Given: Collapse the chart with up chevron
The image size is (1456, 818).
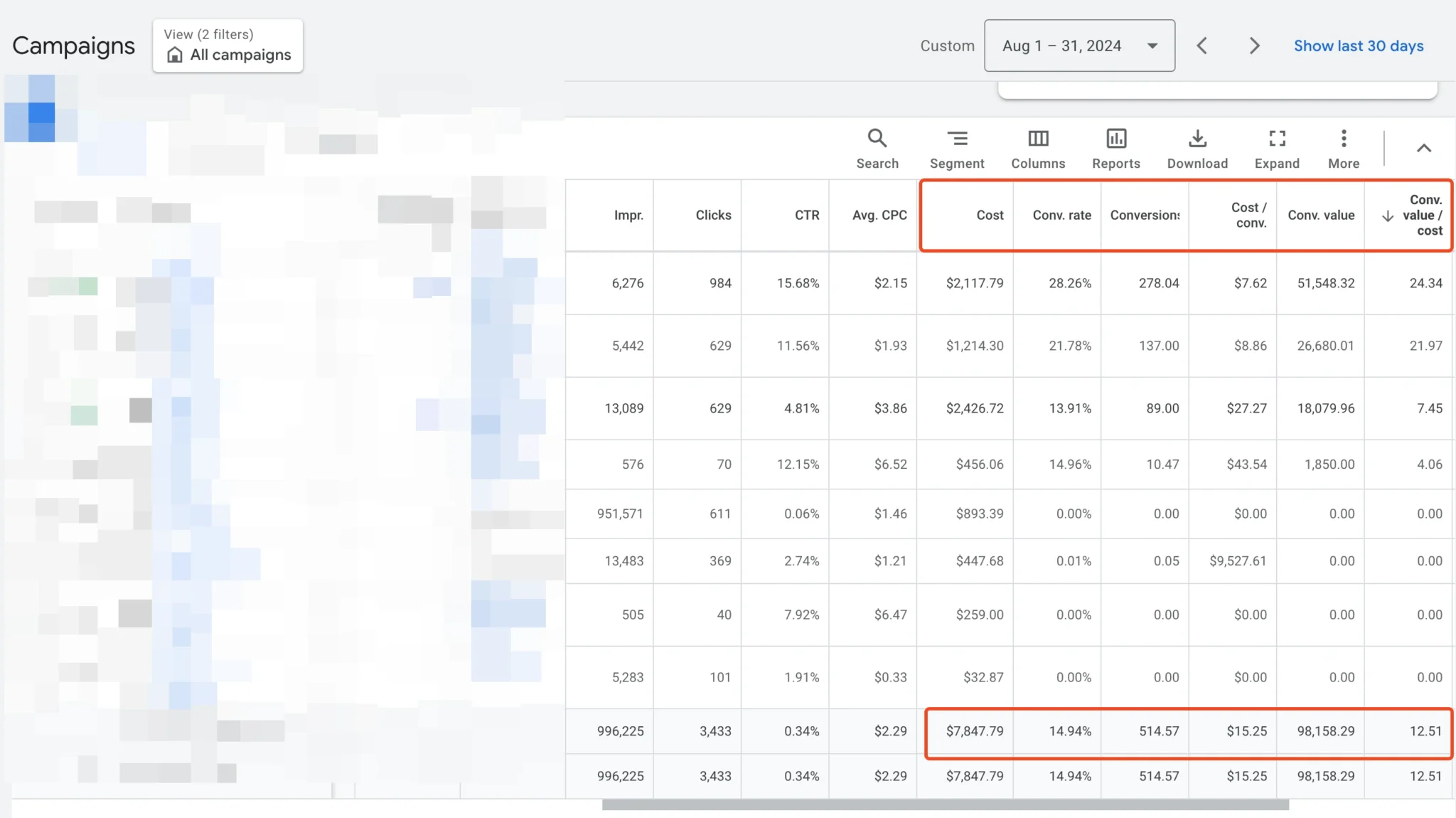Looking at the screenshot, I should pyautogui.click(x=1423, y=148).
